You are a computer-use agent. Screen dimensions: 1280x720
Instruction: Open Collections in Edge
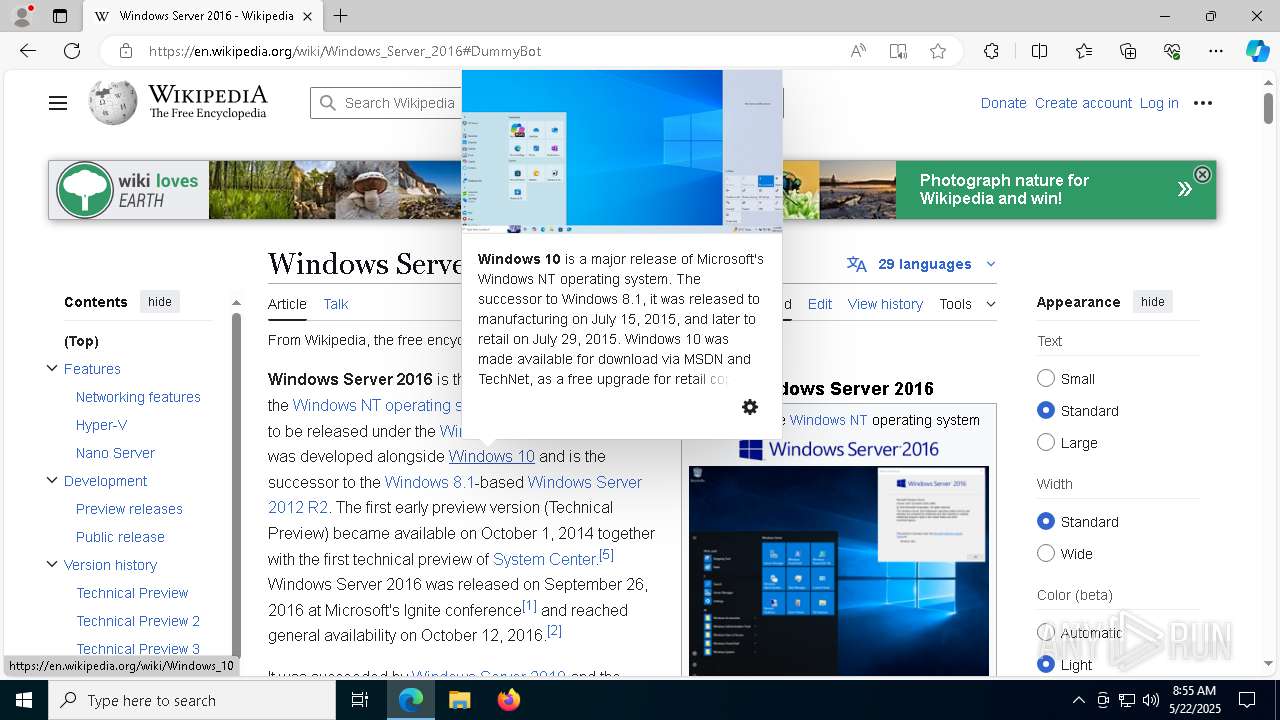pyautogui.click(x=1128, y=51)
